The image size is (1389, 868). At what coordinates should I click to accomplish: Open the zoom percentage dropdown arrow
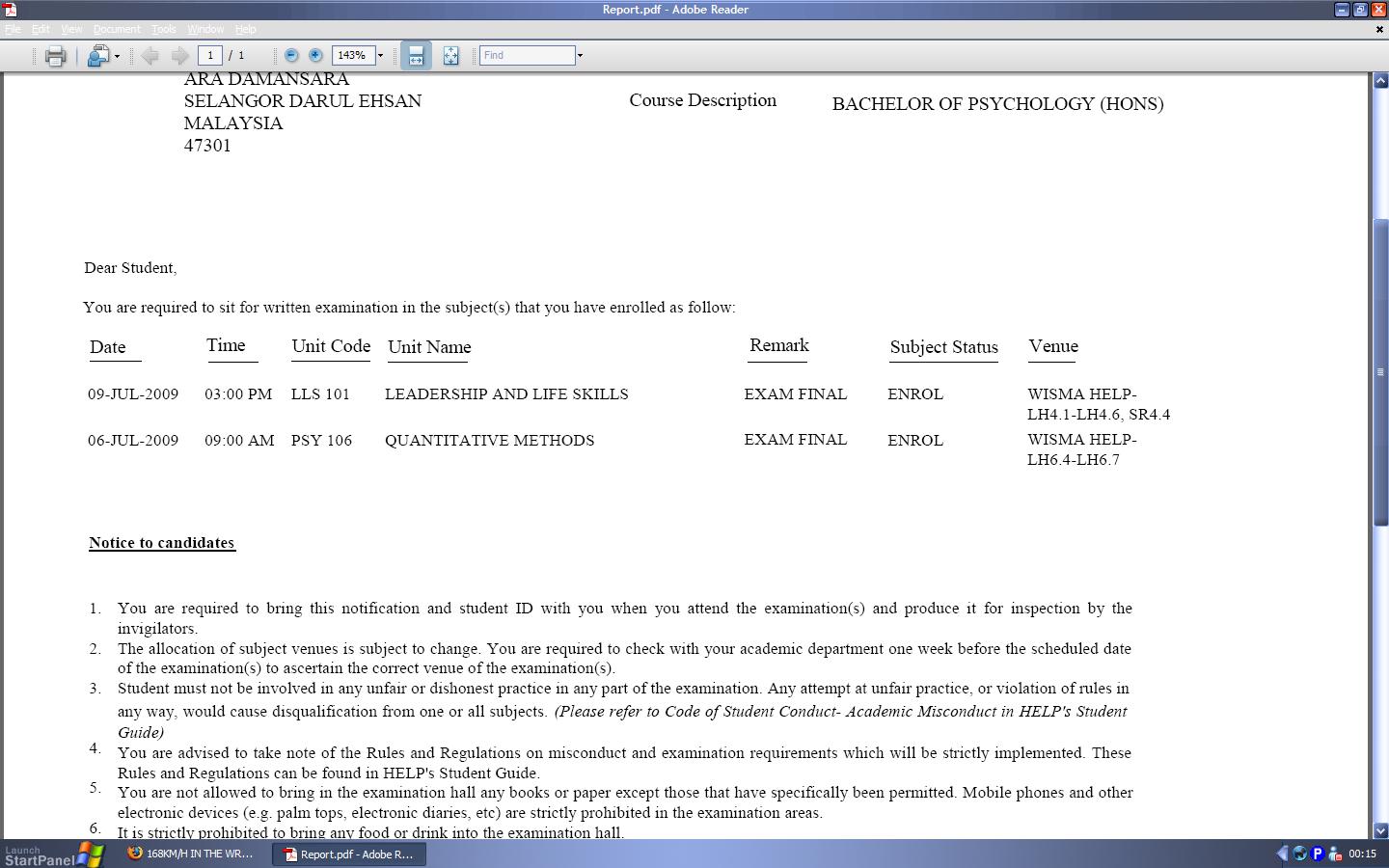click(x=380, y=56)
